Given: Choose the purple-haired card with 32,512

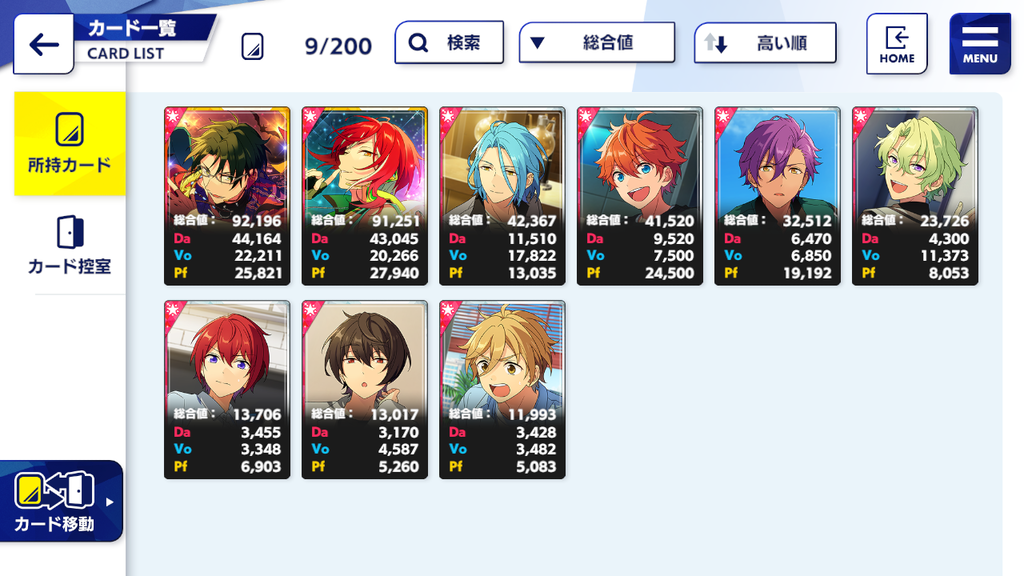Looking at the screenshot, I should [777, 196].
